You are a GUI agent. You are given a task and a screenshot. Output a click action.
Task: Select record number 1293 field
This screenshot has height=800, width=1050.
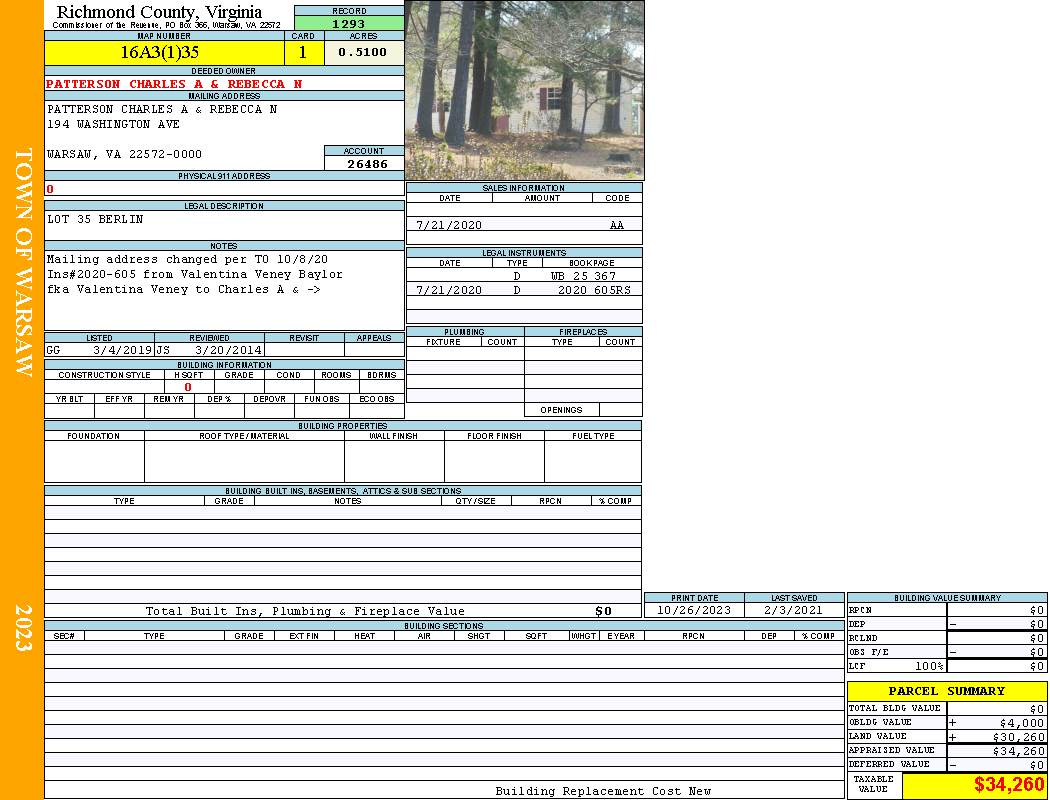click(x=349, y=23)
